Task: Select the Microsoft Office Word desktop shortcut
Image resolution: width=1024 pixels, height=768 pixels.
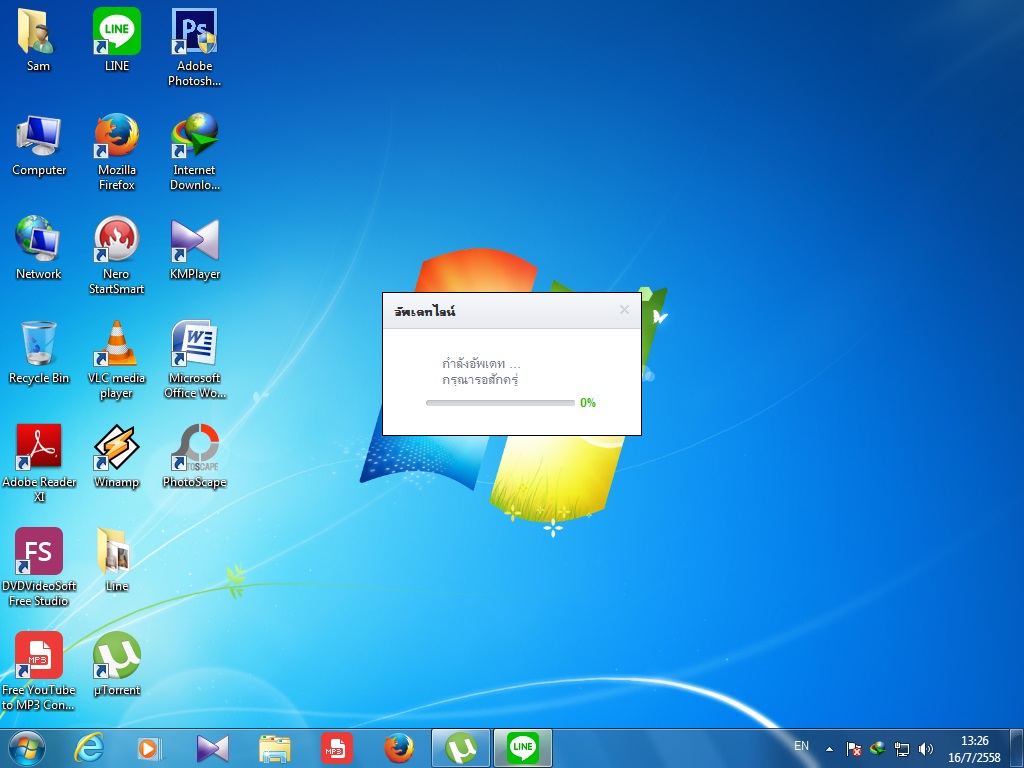Action: (195, 359)
